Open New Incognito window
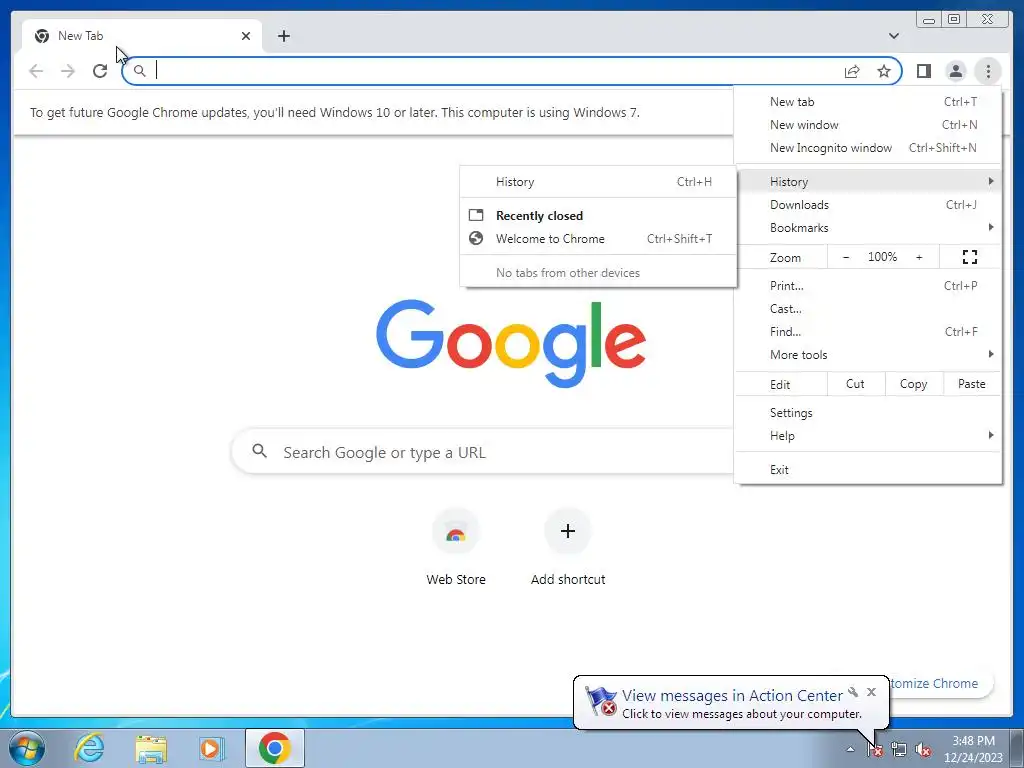Viewport: 1024px width, 768px height. click(868, 148)
